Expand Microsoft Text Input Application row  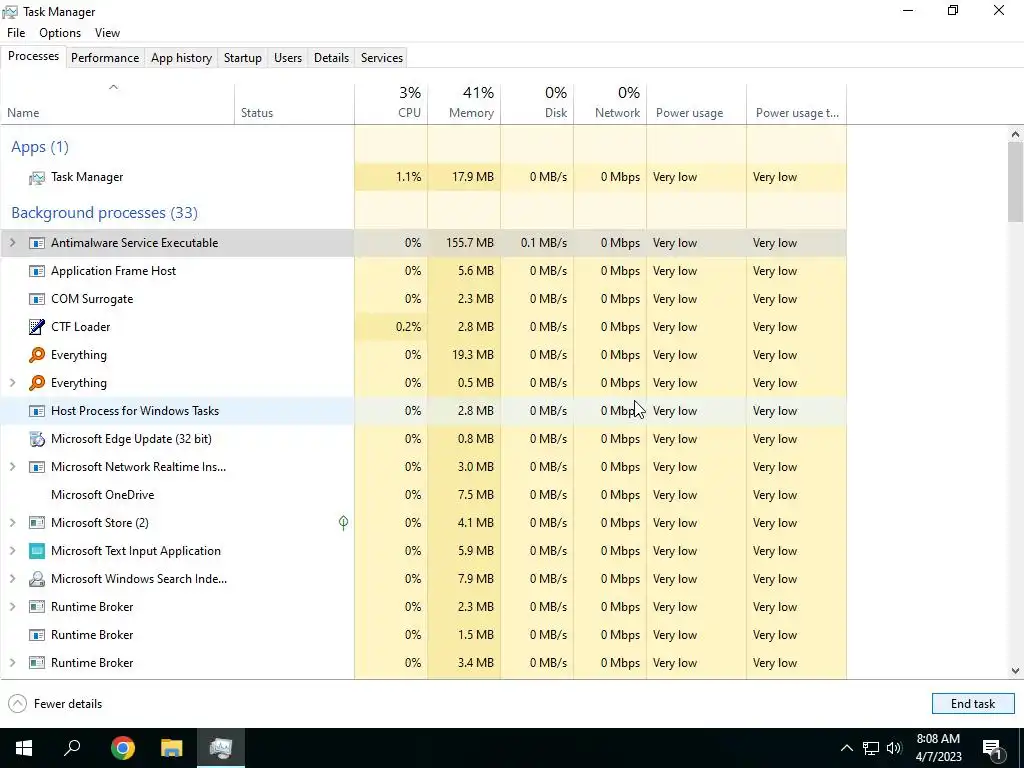(12, 551)
